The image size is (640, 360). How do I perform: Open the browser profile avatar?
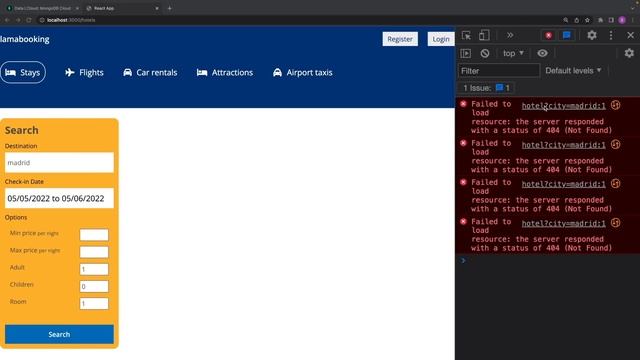tap(622, 20)
